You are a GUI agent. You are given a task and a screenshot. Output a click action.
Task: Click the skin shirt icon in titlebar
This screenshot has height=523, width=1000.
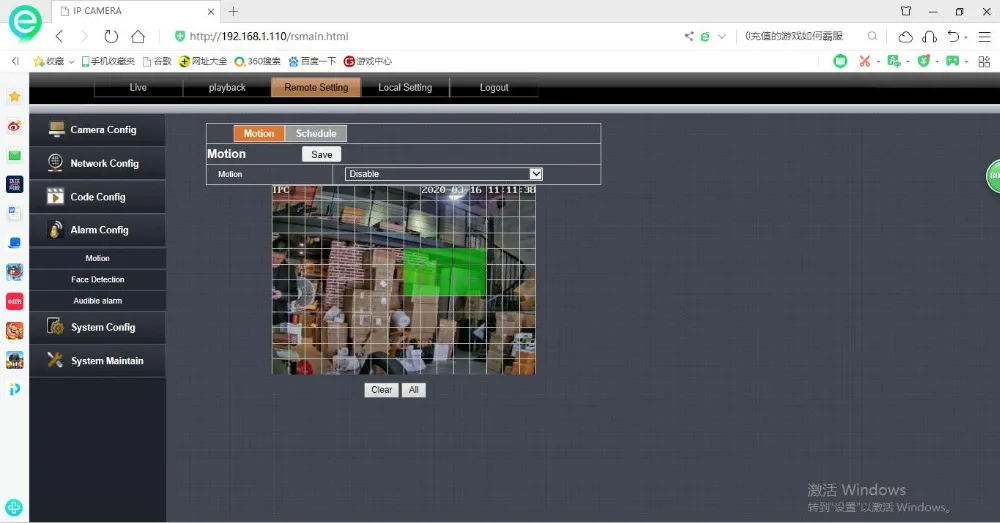pyautogui.click(x=906, y=11)
